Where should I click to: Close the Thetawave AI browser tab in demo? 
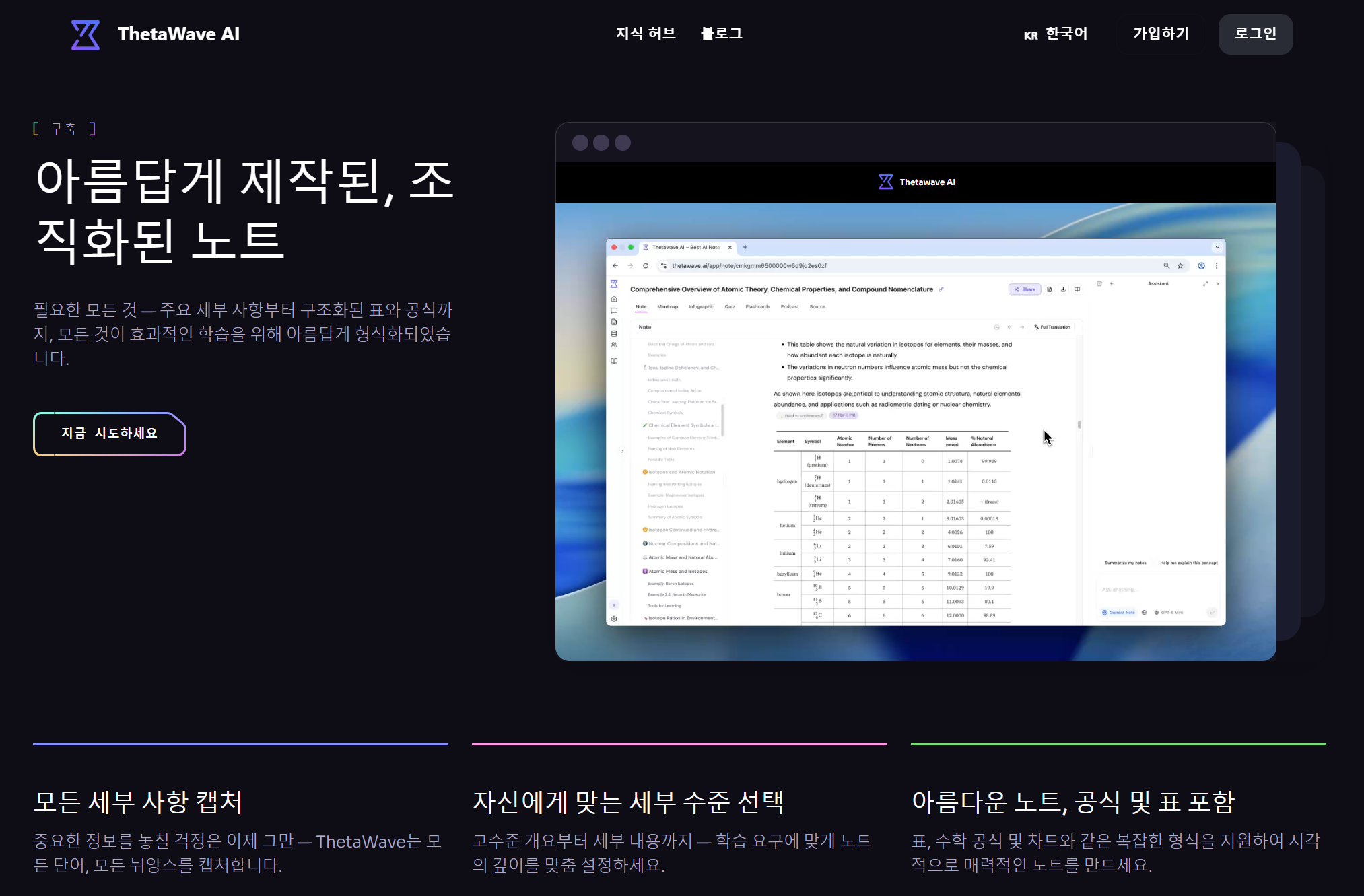[730, 248]
